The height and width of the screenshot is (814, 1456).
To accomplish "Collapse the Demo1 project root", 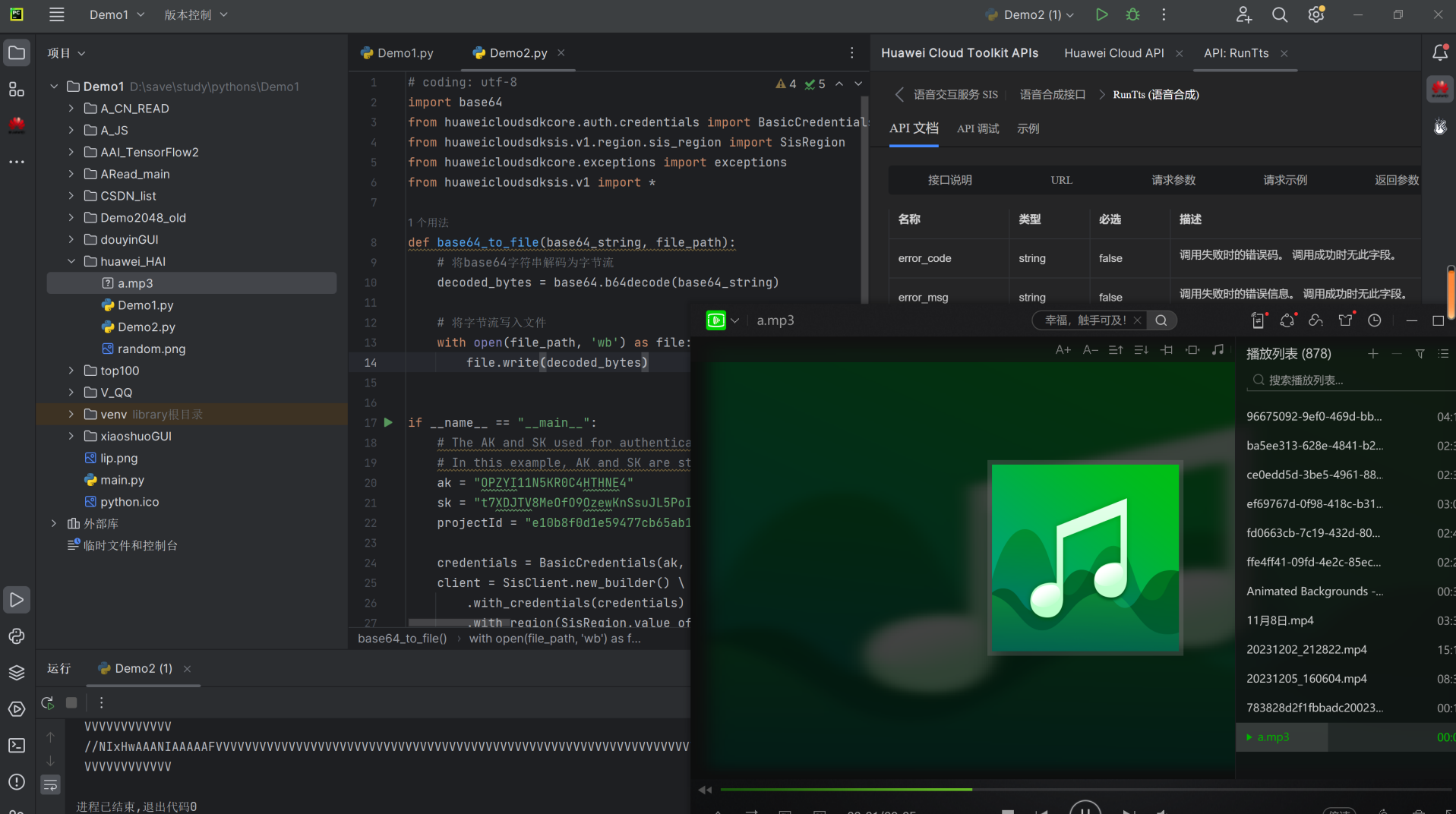I will [53, 87].
